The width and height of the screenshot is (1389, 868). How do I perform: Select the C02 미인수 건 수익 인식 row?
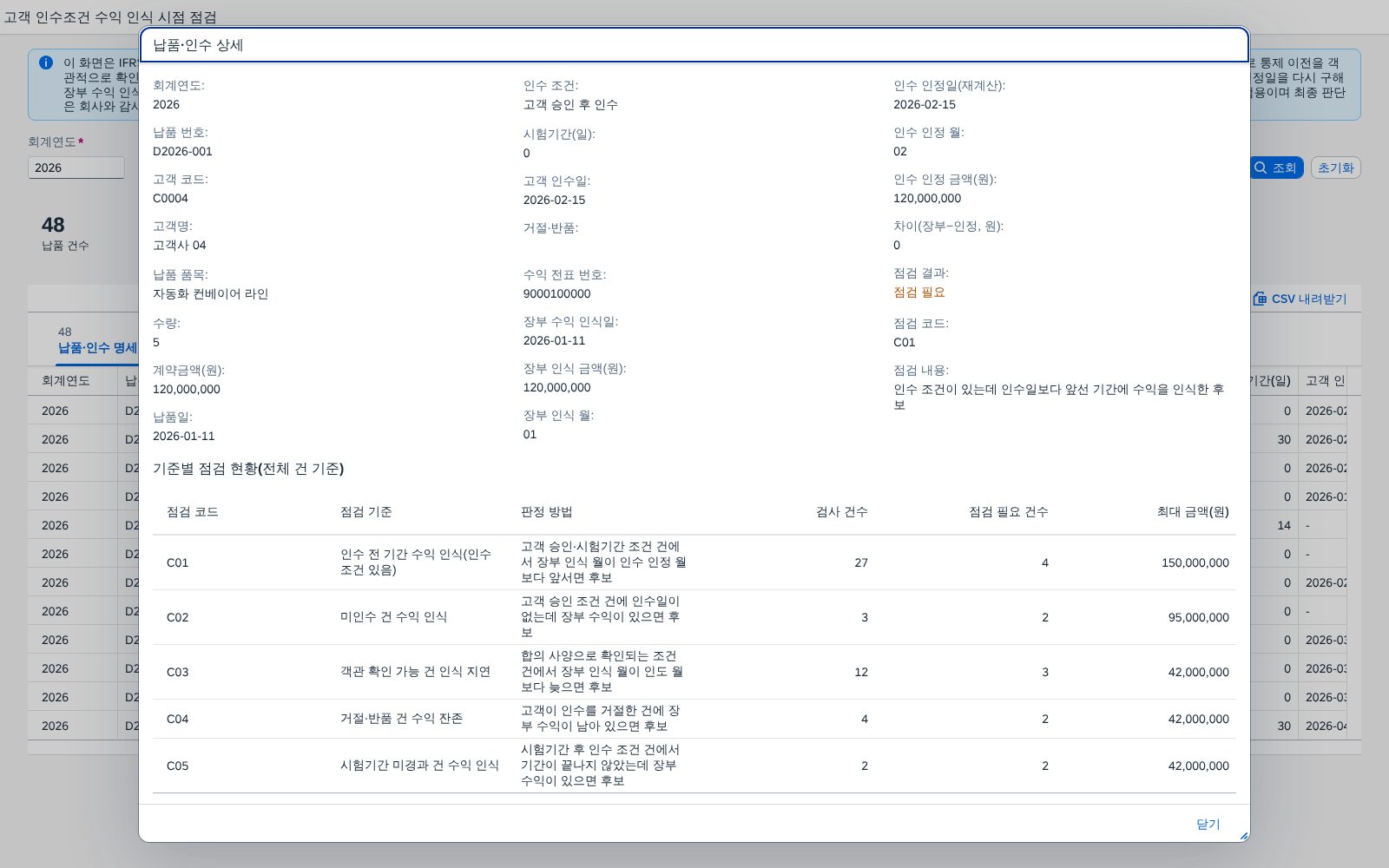click(x=694, y=617)
